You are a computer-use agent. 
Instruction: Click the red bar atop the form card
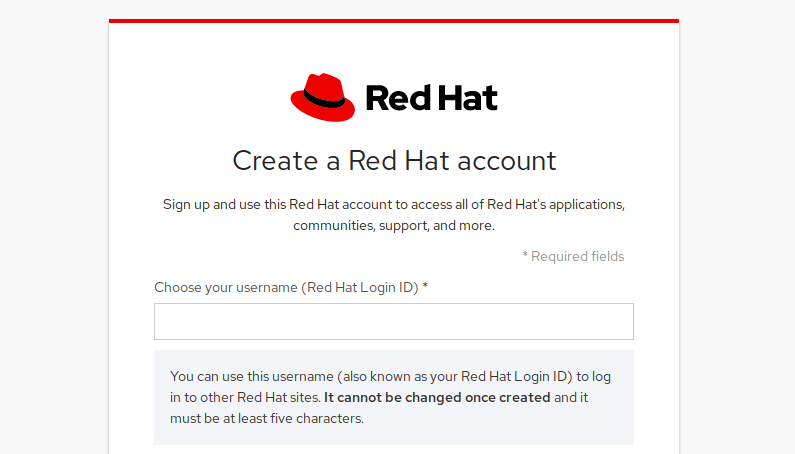tap(394, 20)
